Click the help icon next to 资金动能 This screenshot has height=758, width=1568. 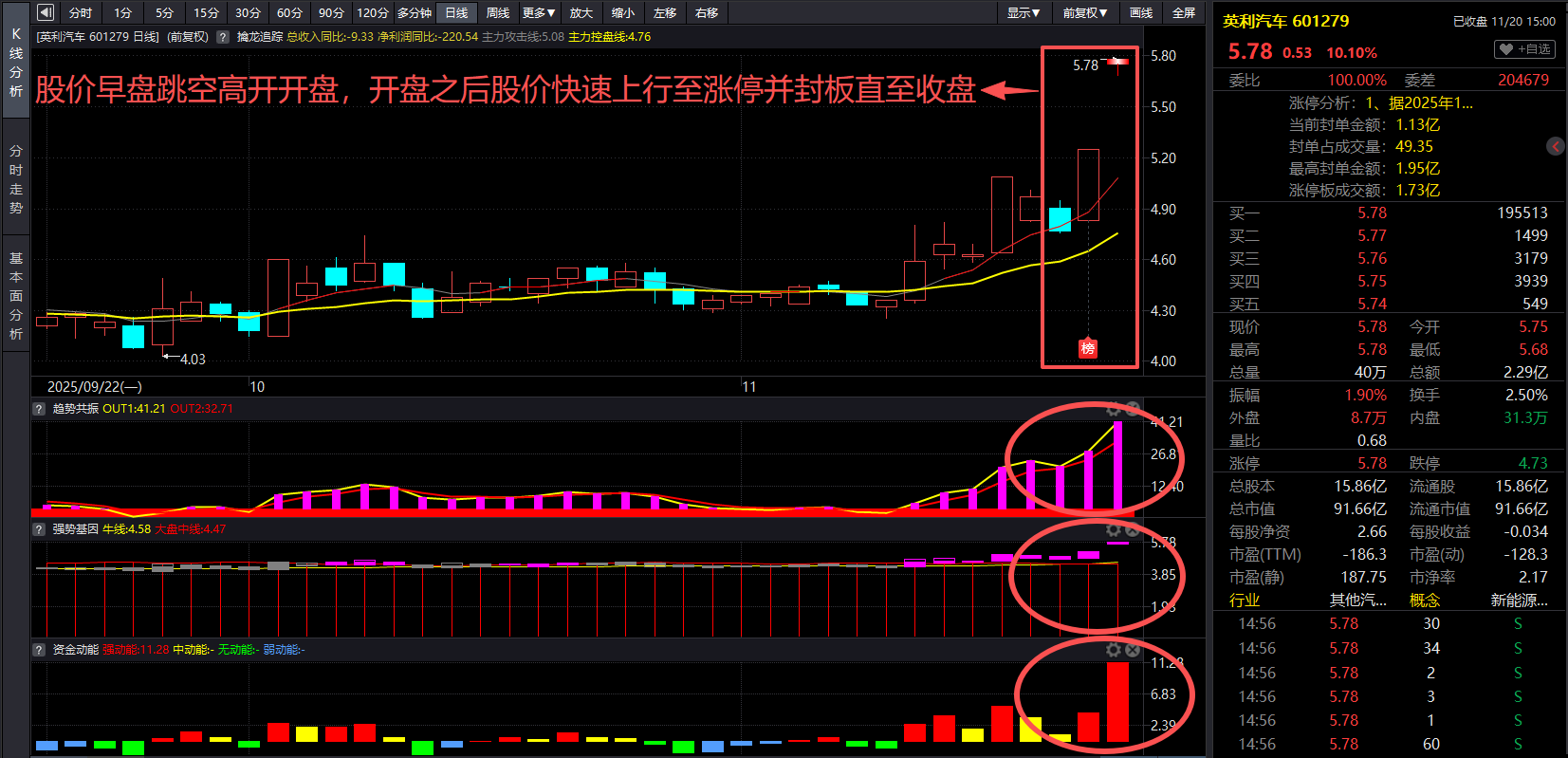pos(39,650)
